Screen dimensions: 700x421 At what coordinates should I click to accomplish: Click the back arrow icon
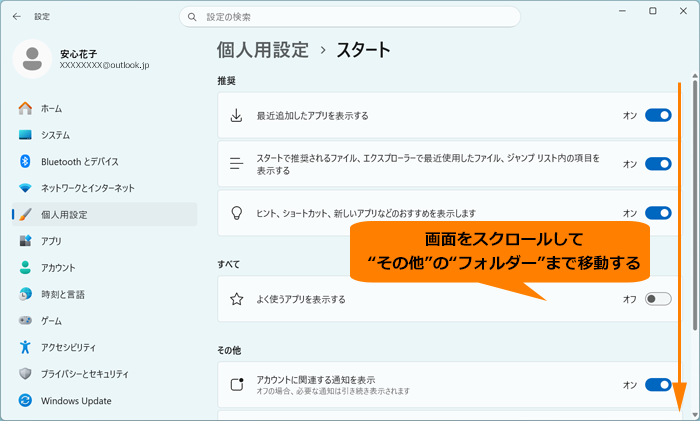tap(17, 17)
